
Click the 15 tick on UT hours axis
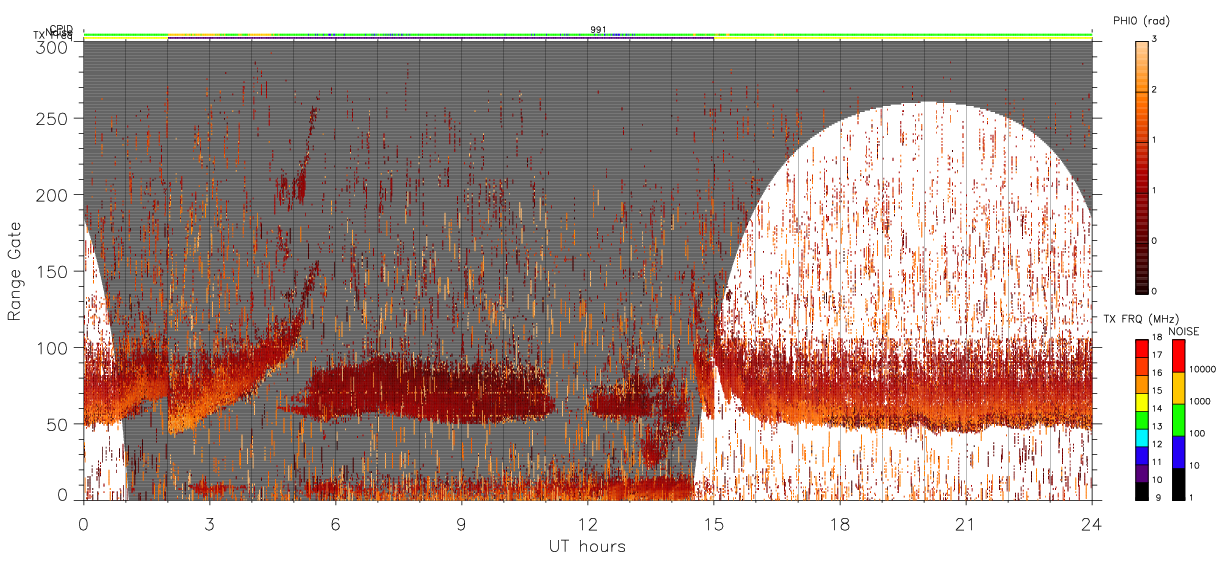tap(713, 523)
